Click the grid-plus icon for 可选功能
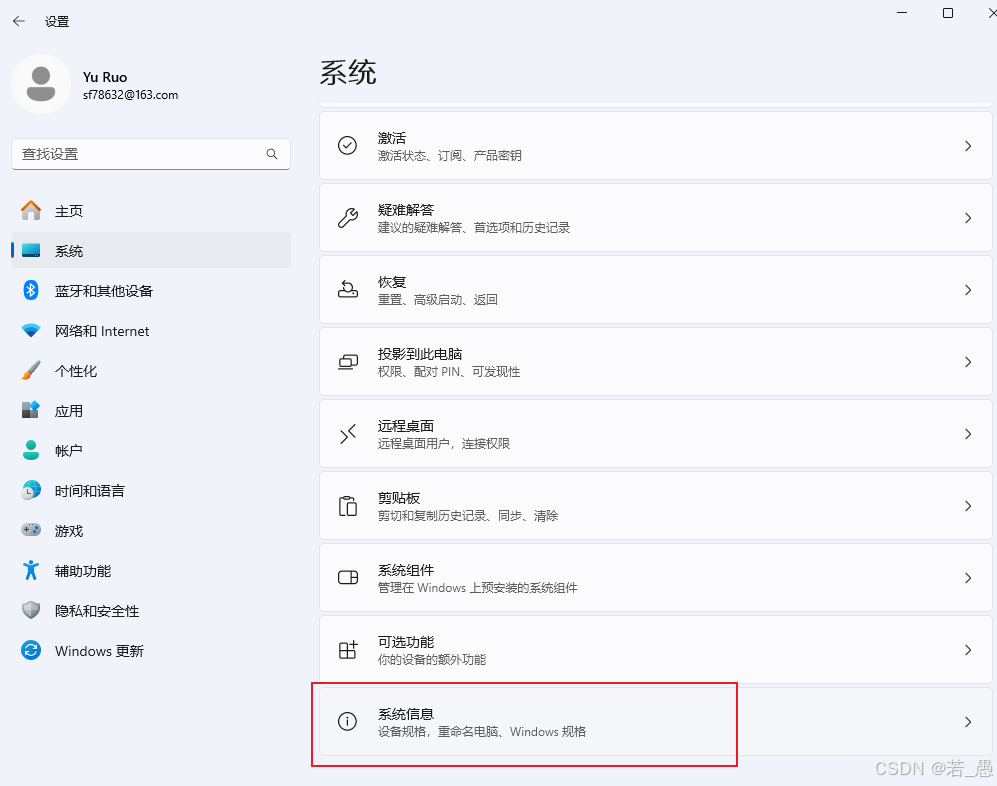997x786 pixels. (x=347, y=650)
